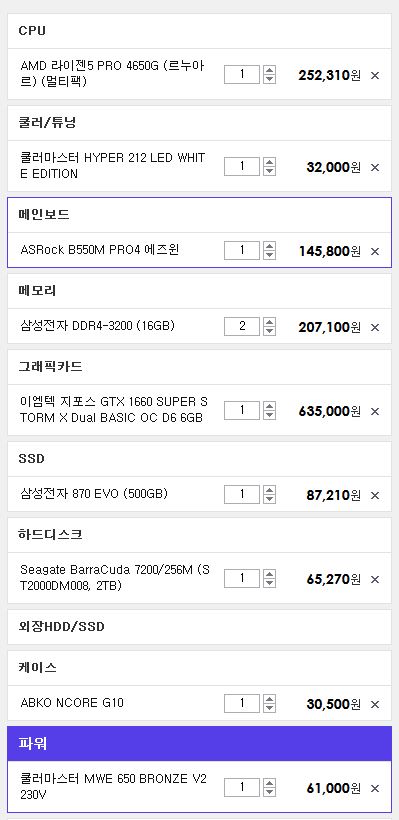Select the 외장HDD/SSD category header
Screen dimensions: 399x820
coord(199,627)
